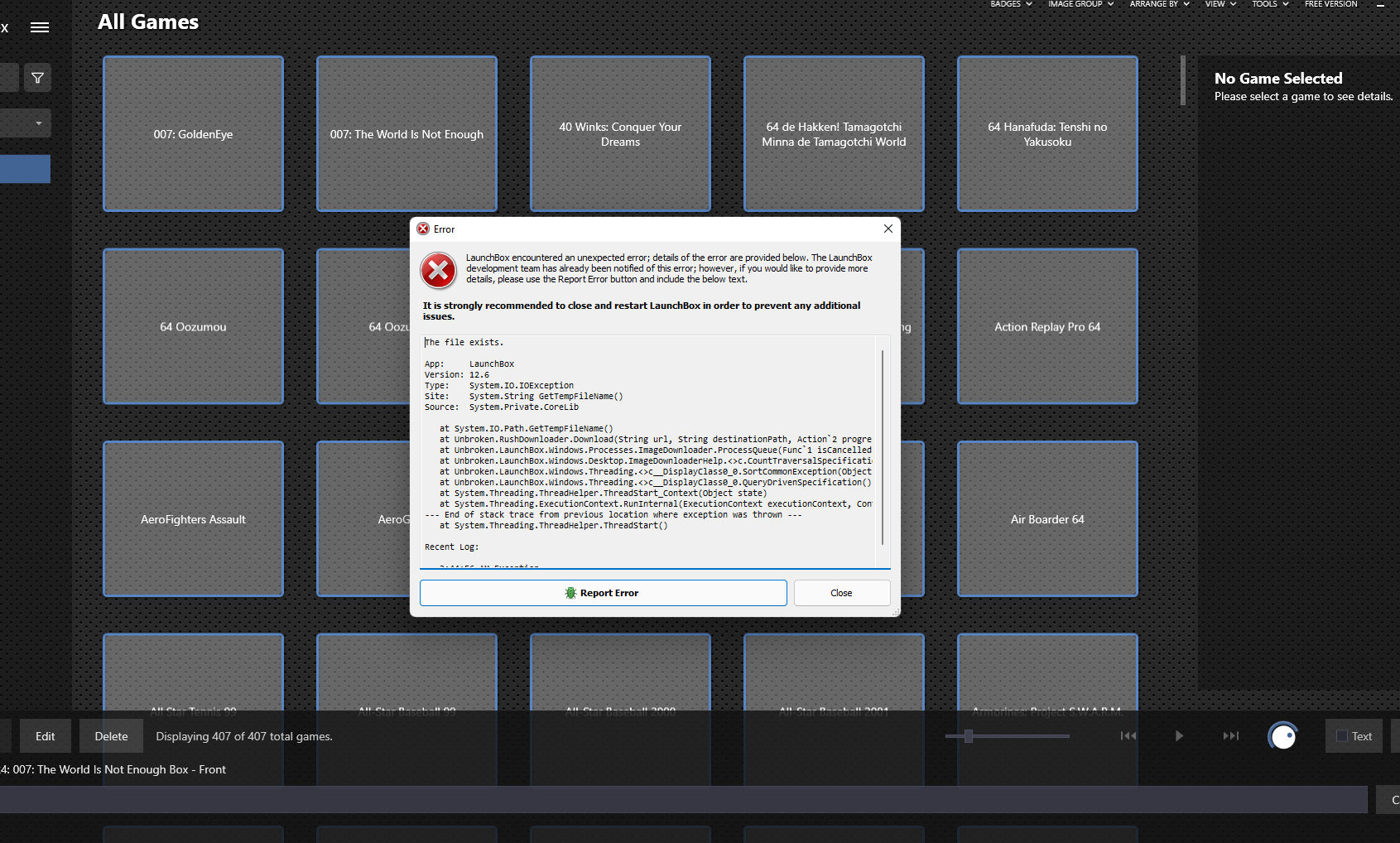Screen dimensions: 1400x843
Task: Click the games list vertical scrollbar
Action: click(1183, 80)
